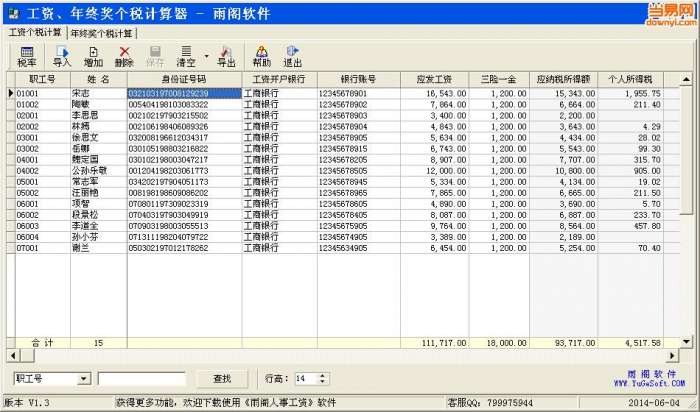Click the 客服QQ status bar entry
This screenshot has height=412, width=700.
tap(490, 403)
